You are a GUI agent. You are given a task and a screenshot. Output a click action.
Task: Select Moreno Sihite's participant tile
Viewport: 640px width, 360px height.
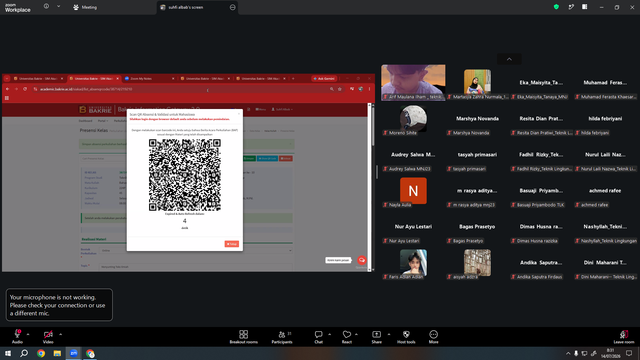click(x=413, y=118)
